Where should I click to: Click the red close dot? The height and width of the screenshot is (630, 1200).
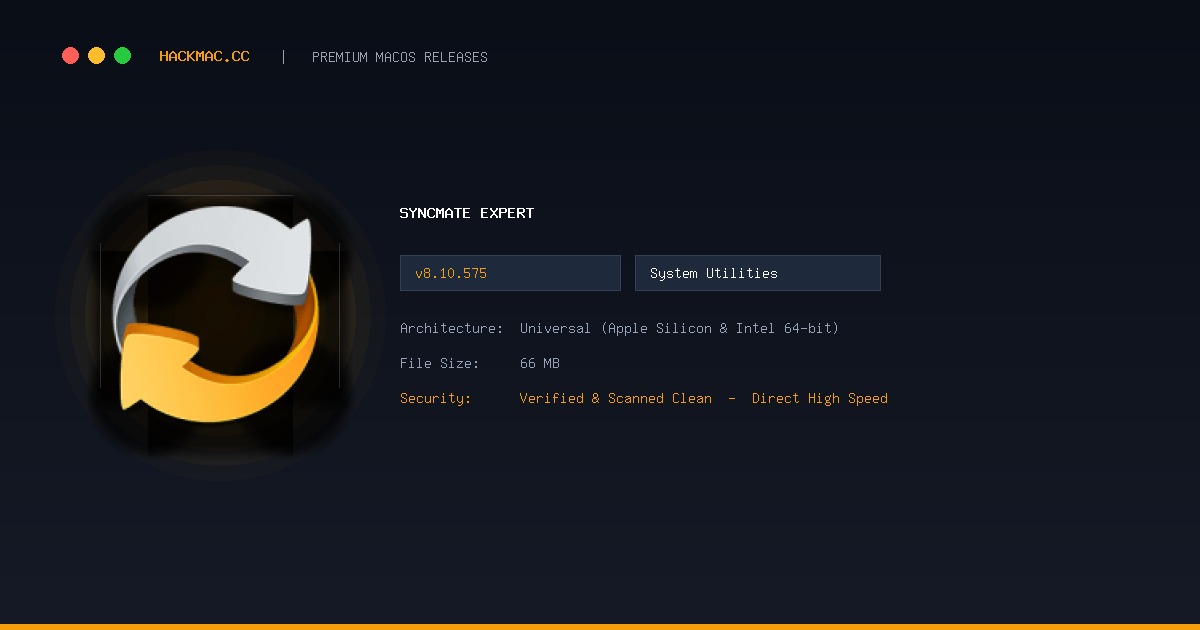click(70, 56)
